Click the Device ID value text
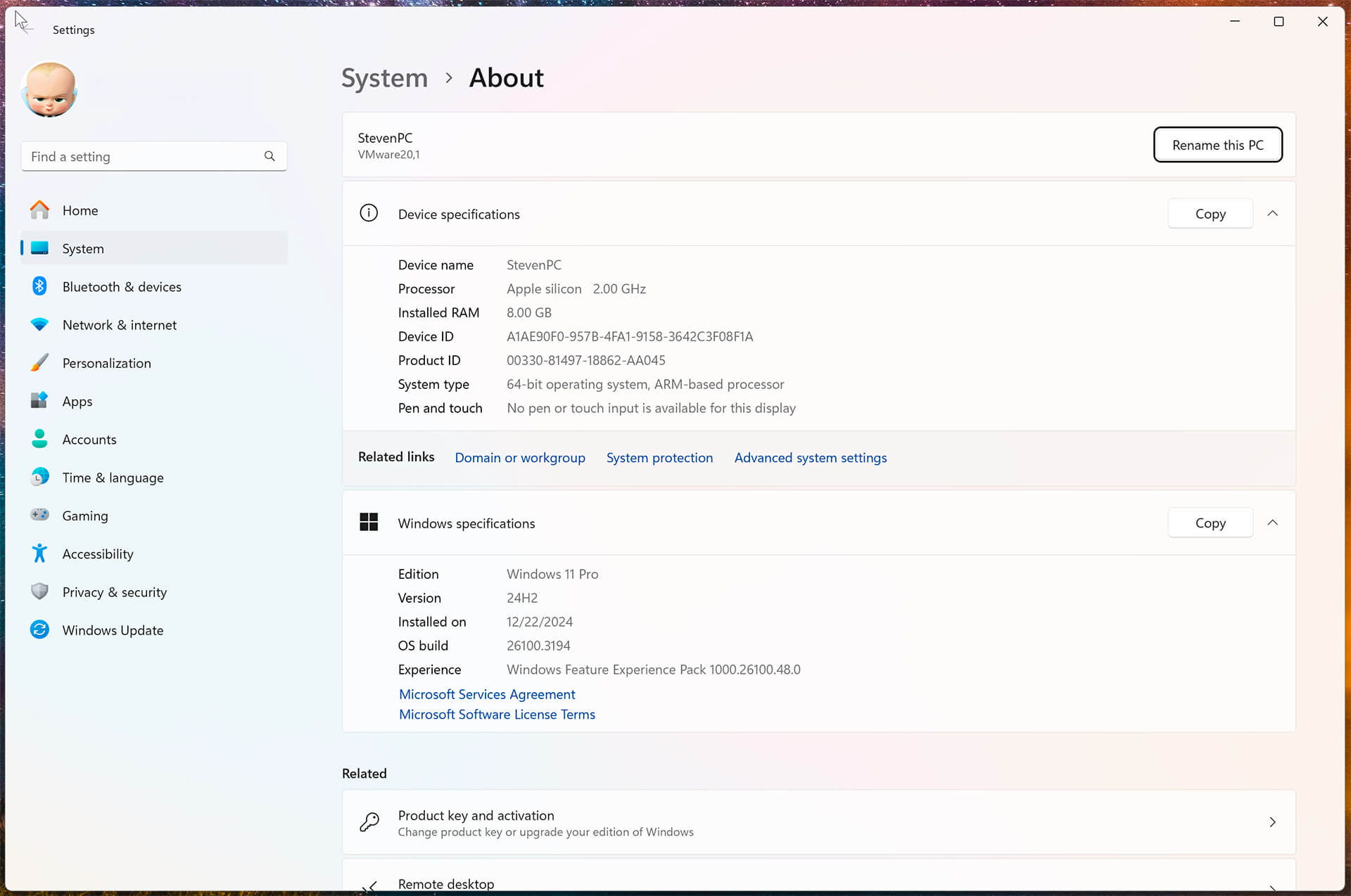Image resolution: width=1351 pixels, height=896 pixels. coord(630,337)
